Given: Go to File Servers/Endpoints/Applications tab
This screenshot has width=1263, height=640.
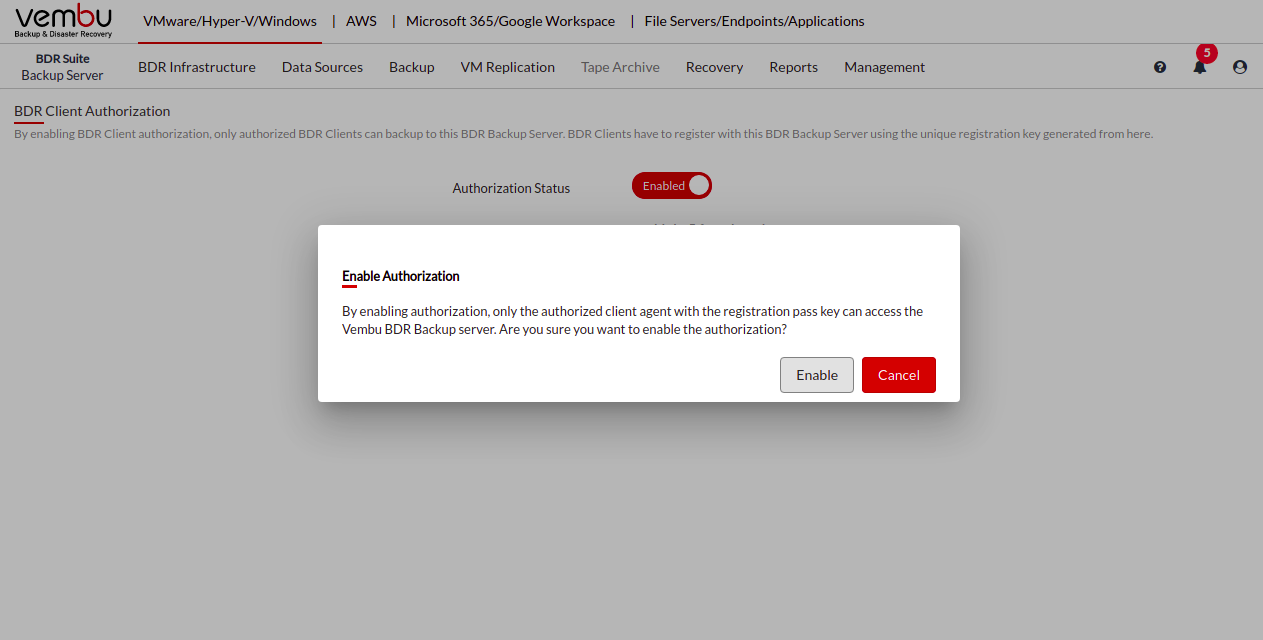Looking at the screenshot, I should pos(754,21).
